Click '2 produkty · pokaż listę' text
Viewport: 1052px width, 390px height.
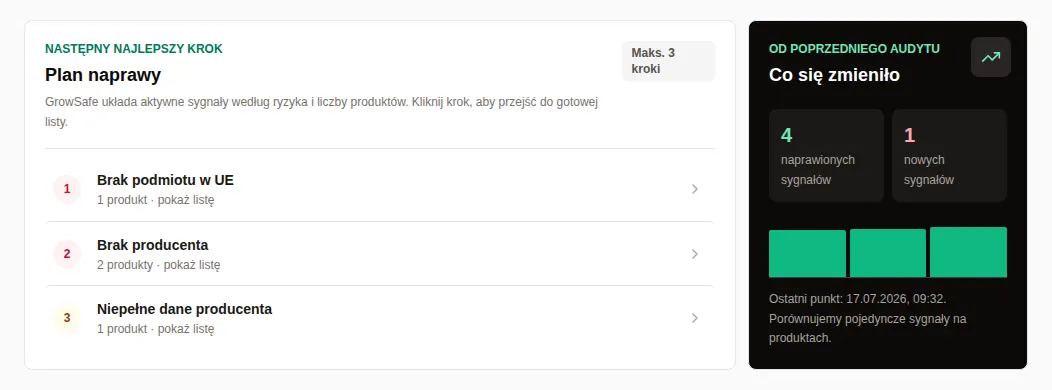pyautogui.click(x=158, y=264)
